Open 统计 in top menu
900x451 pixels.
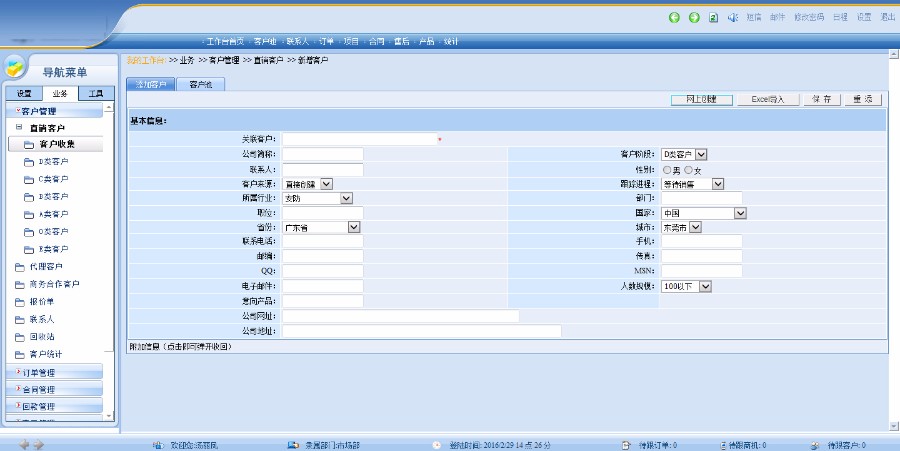point(451,41)
